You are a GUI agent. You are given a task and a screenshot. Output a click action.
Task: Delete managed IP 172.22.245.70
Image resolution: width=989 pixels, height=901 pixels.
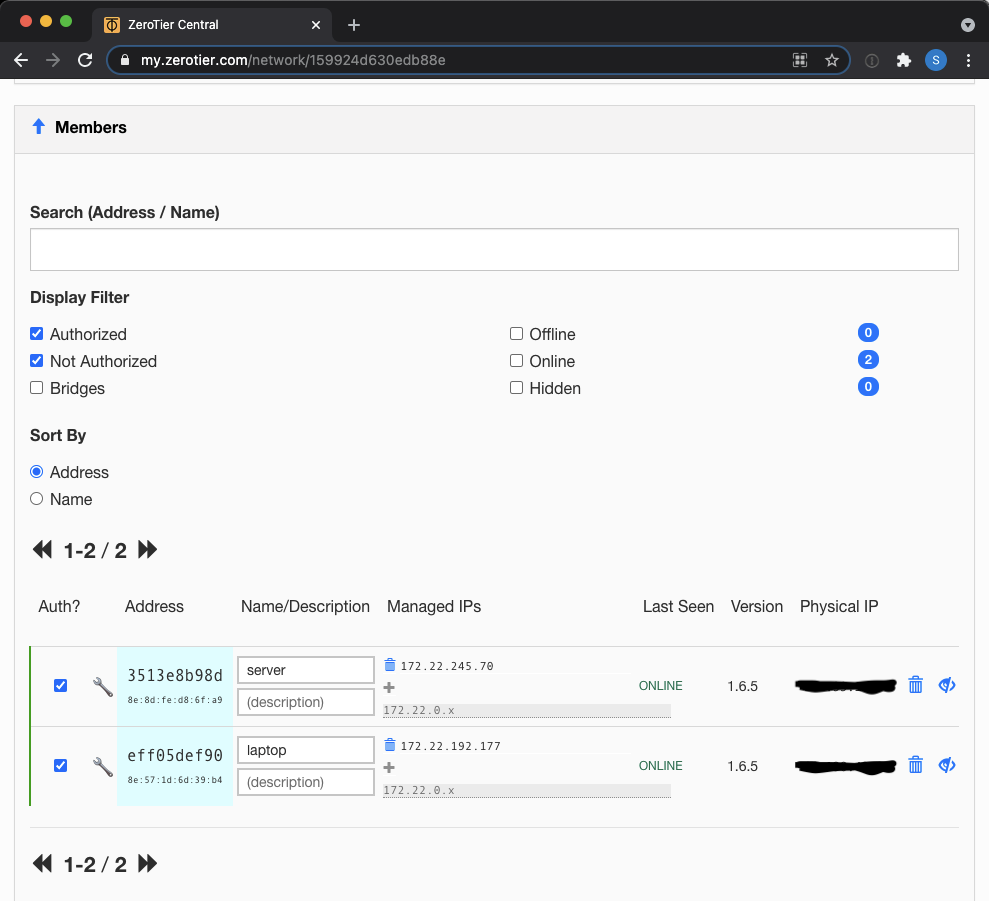390,665
